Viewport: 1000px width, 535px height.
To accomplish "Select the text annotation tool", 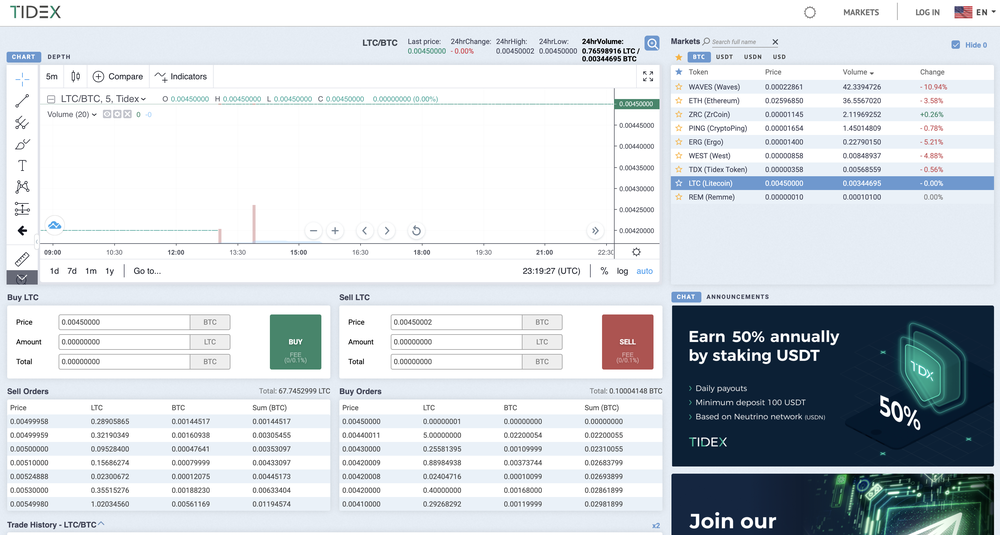I will [x=22, y=166].
